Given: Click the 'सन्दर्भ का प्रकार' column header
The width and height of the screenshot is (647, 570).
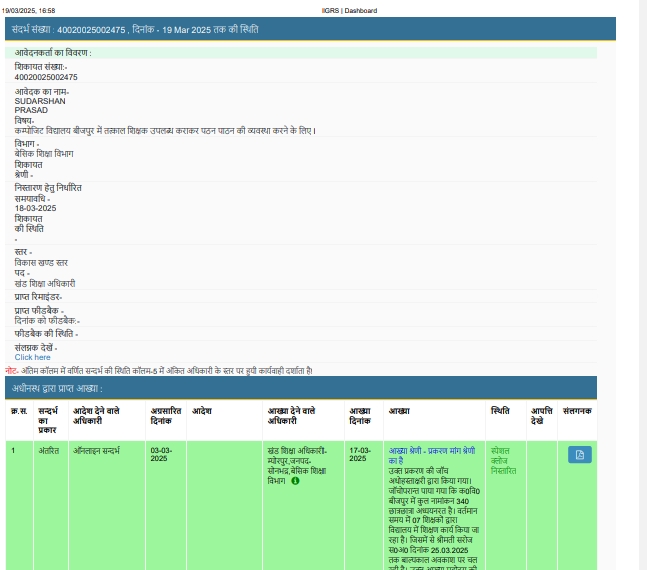Looking at the screenshot, I should tap(50, 420).
